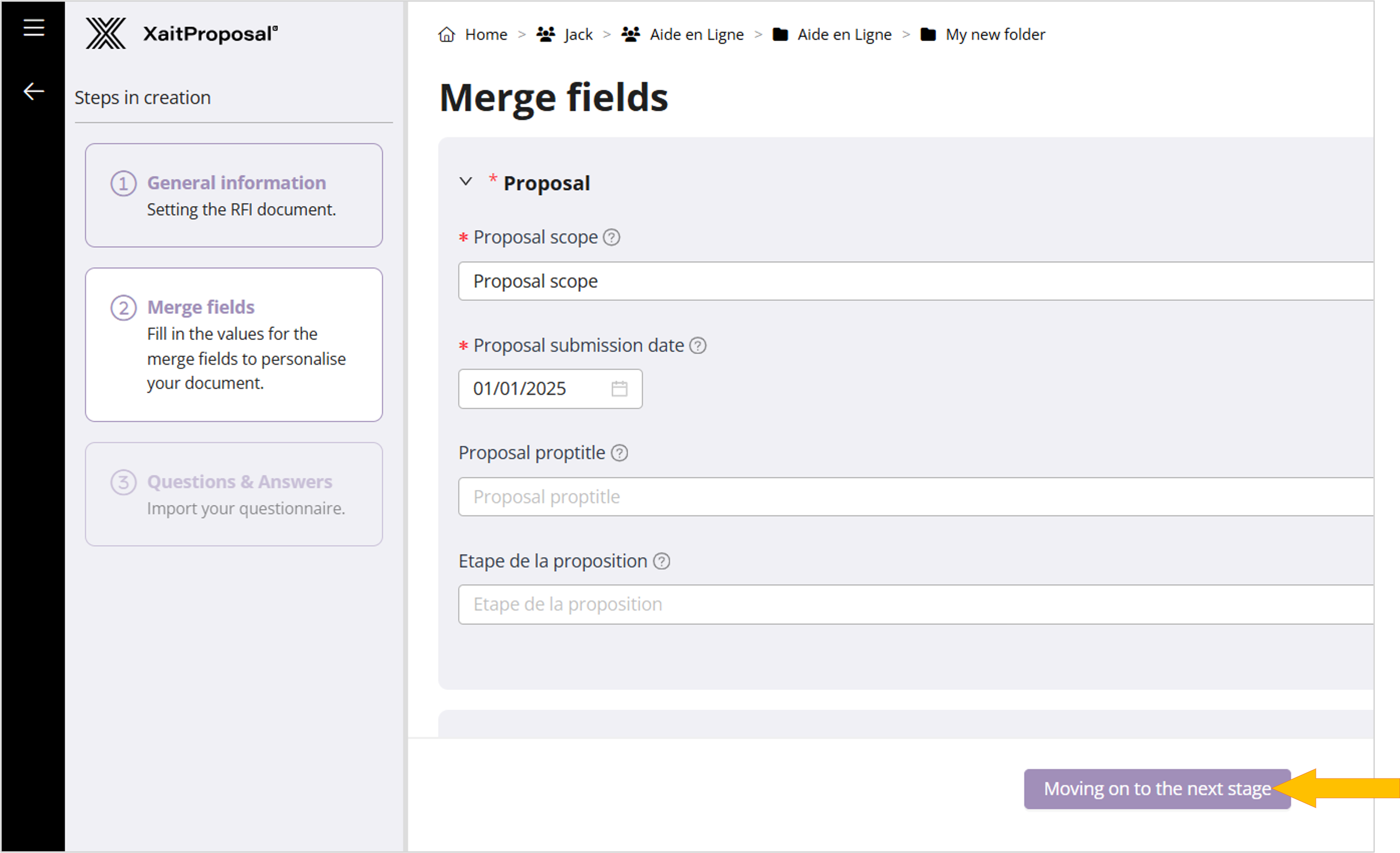Click the submission date field 01/01/2025
1400x853 pixels.
click(534, 389)
